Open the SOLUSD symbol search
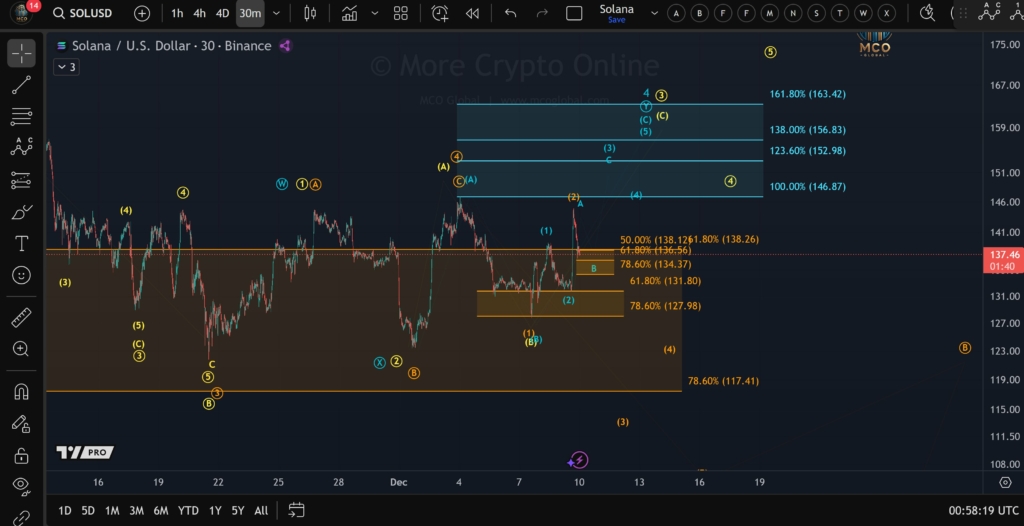 [82, 13]
